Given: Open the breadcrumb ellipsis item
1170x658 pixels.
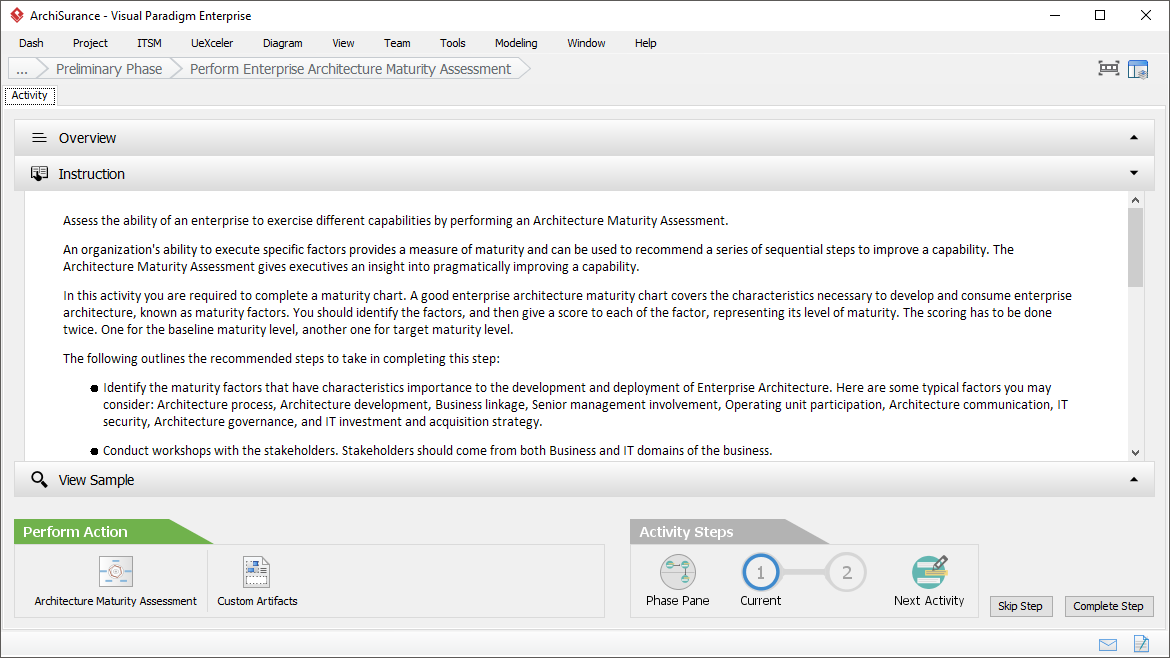Looking at the screenshot, I should point(22,69).
